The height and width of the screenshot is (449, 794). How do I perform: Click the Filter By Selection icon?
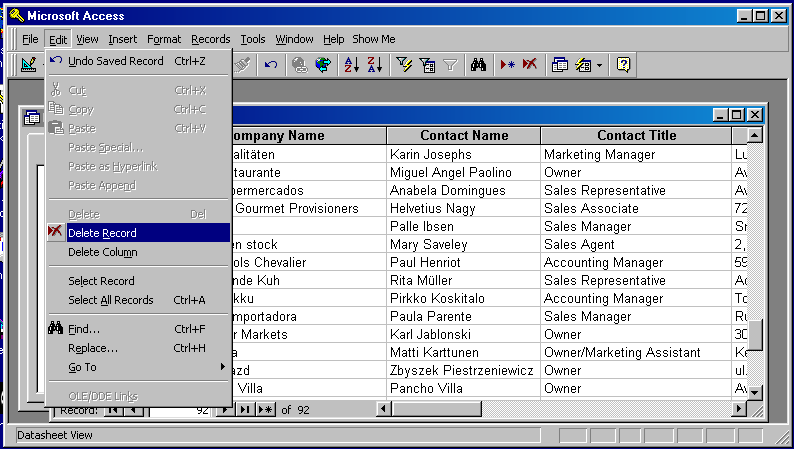pos(404,65)
